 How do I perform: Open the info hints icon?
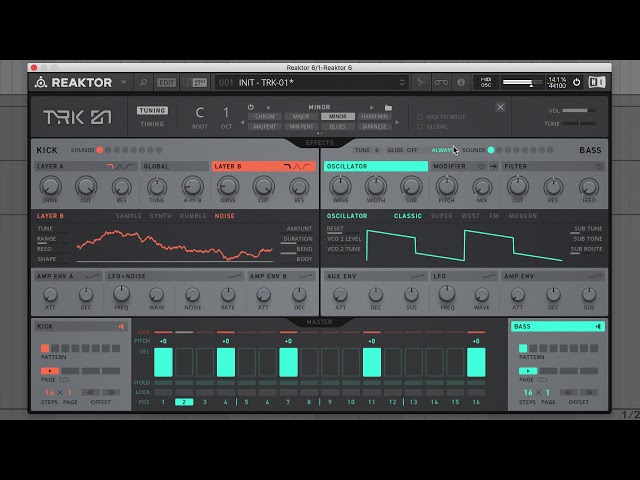(x=461, y=82)
